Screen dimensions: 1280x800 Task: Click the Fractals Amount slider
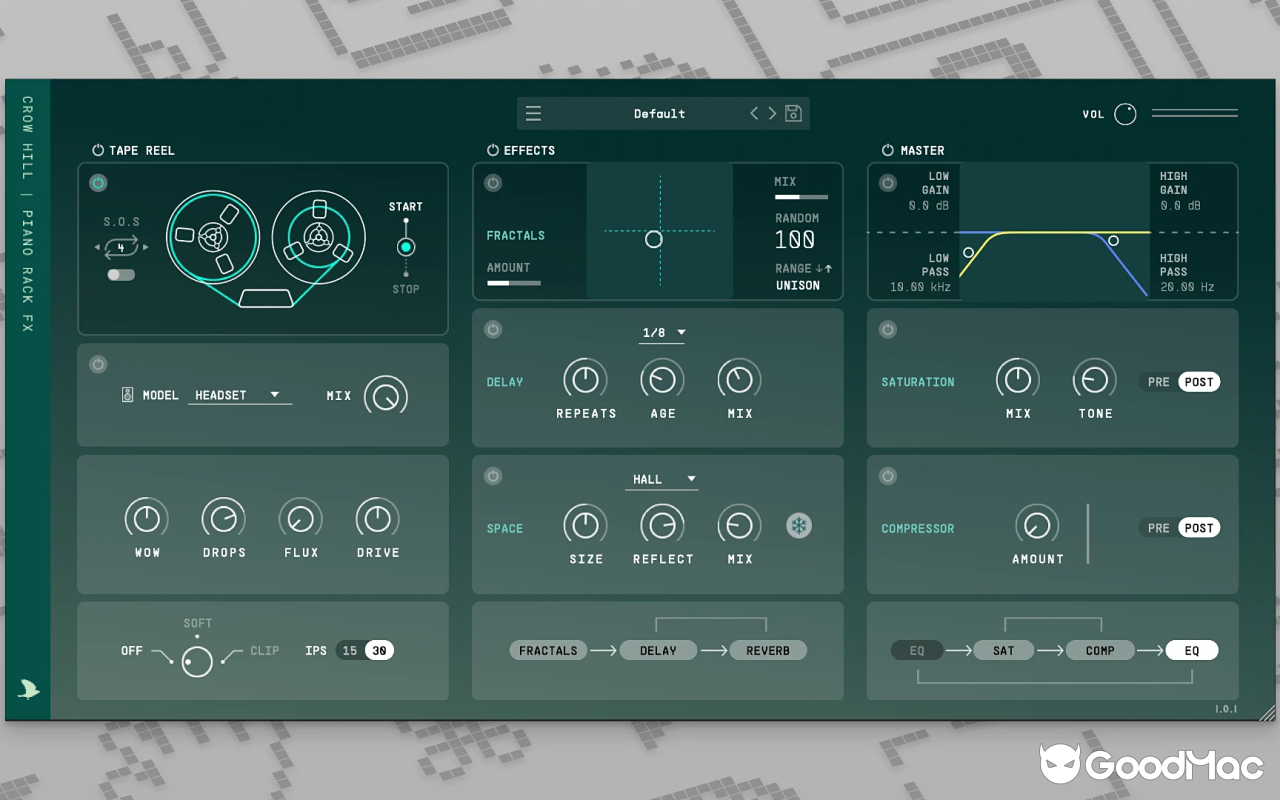[x=514, y=284]
